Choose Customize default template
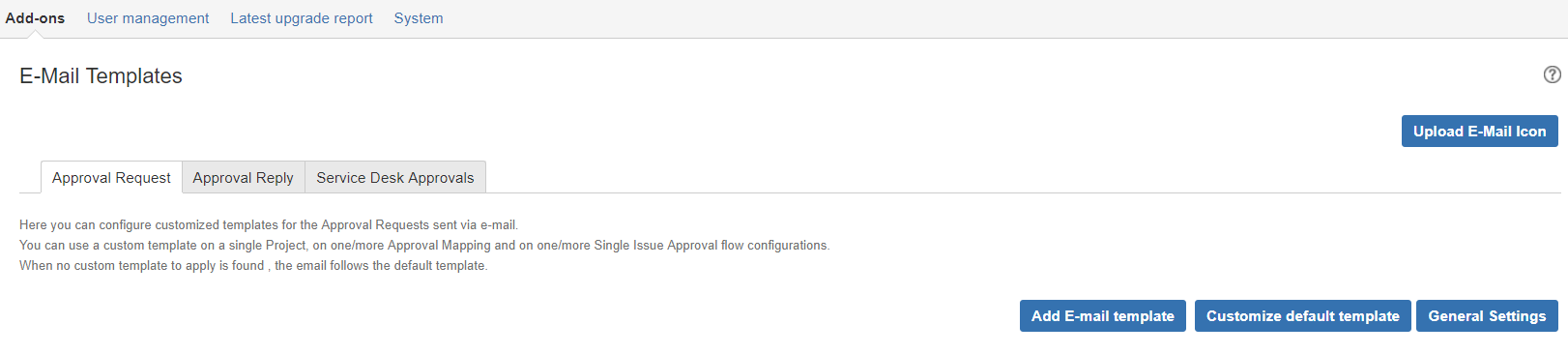1568x354 pixels. click(1302, 316)
